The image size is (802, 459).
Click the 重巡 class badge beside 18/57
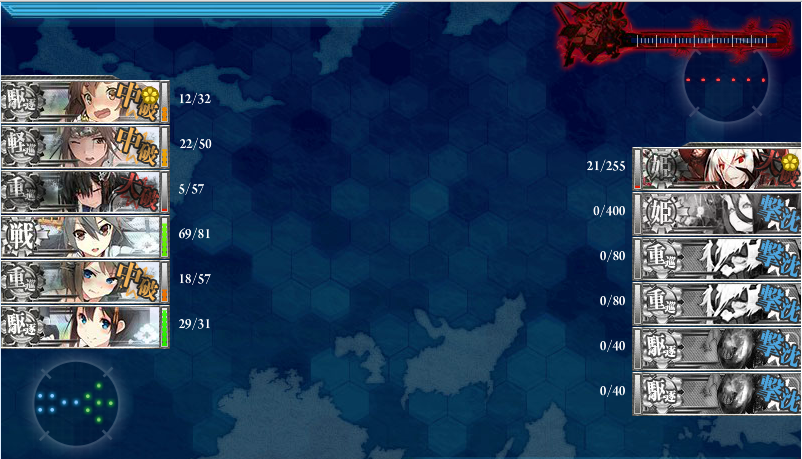click(x=23, y=281)
